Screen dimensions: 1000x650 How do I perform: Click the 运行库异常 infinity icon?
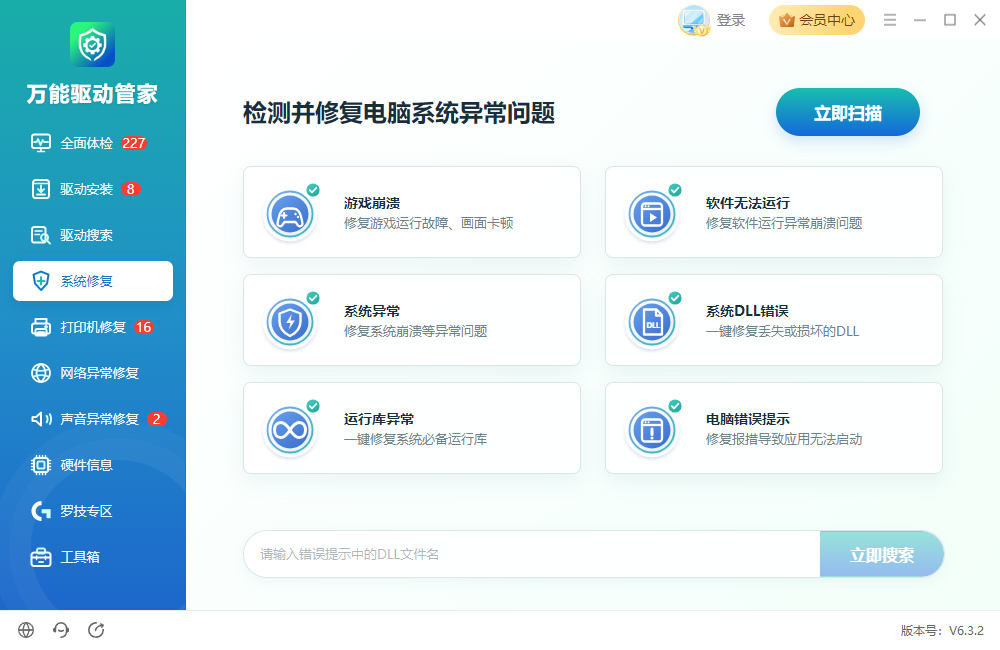290,431
